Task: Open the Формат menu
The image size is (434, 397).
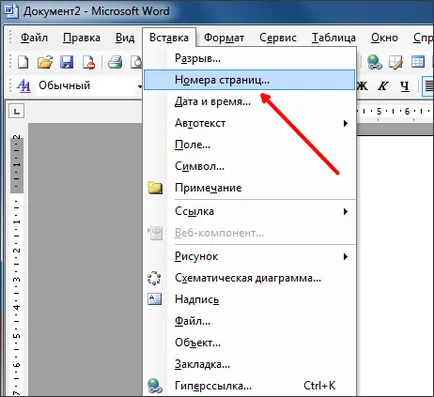Action: (224, 38)
